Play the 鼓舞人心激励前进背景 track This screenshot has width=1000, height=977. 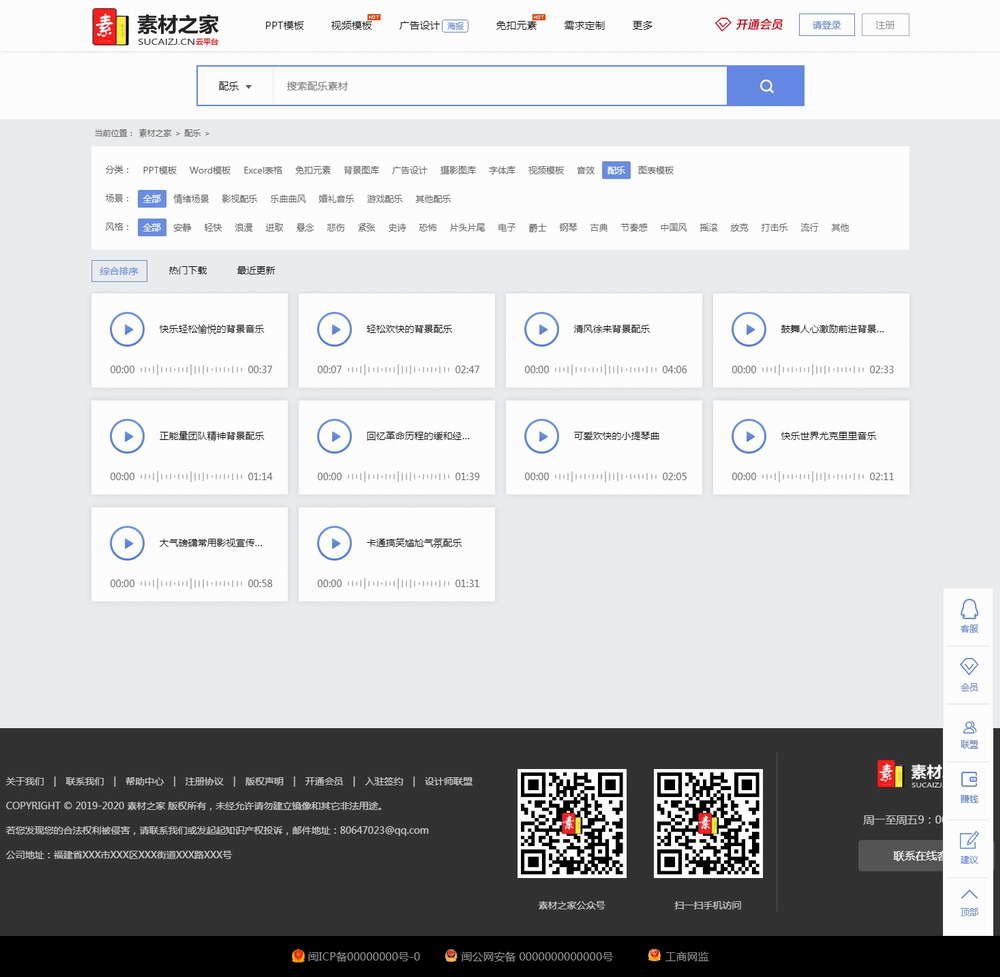(748, 330)
